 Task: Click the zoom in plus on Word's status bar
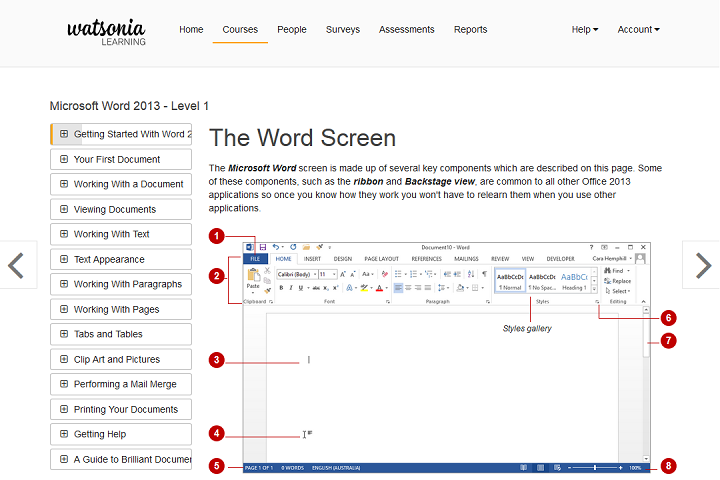click(620, 468)
